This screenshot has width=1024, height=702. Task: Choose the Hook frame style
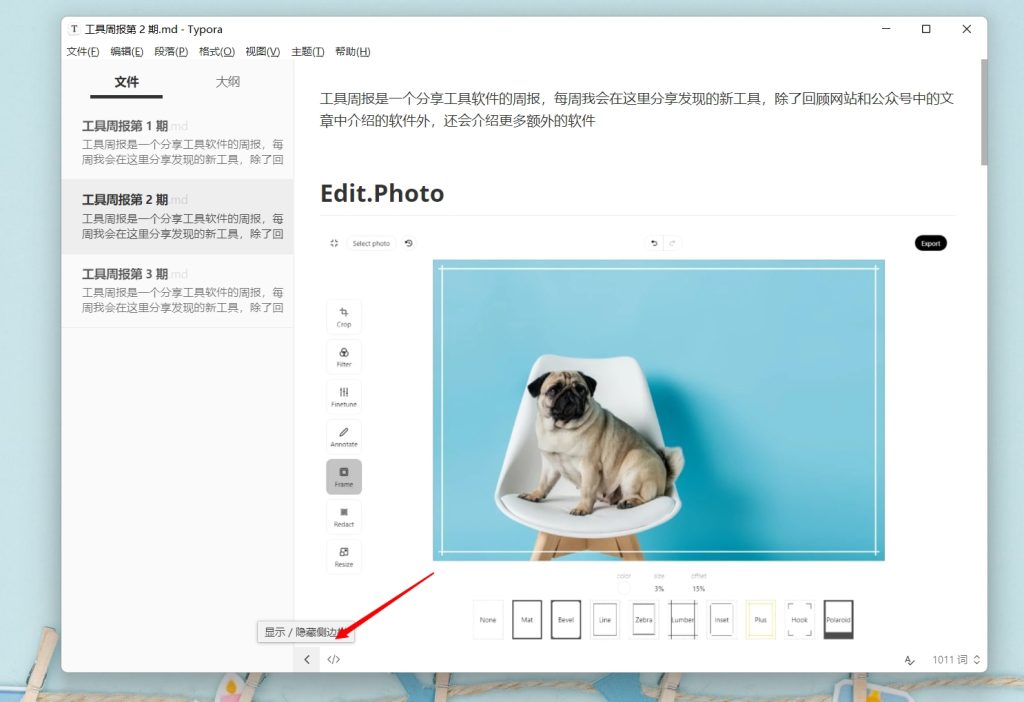(799, 620)
